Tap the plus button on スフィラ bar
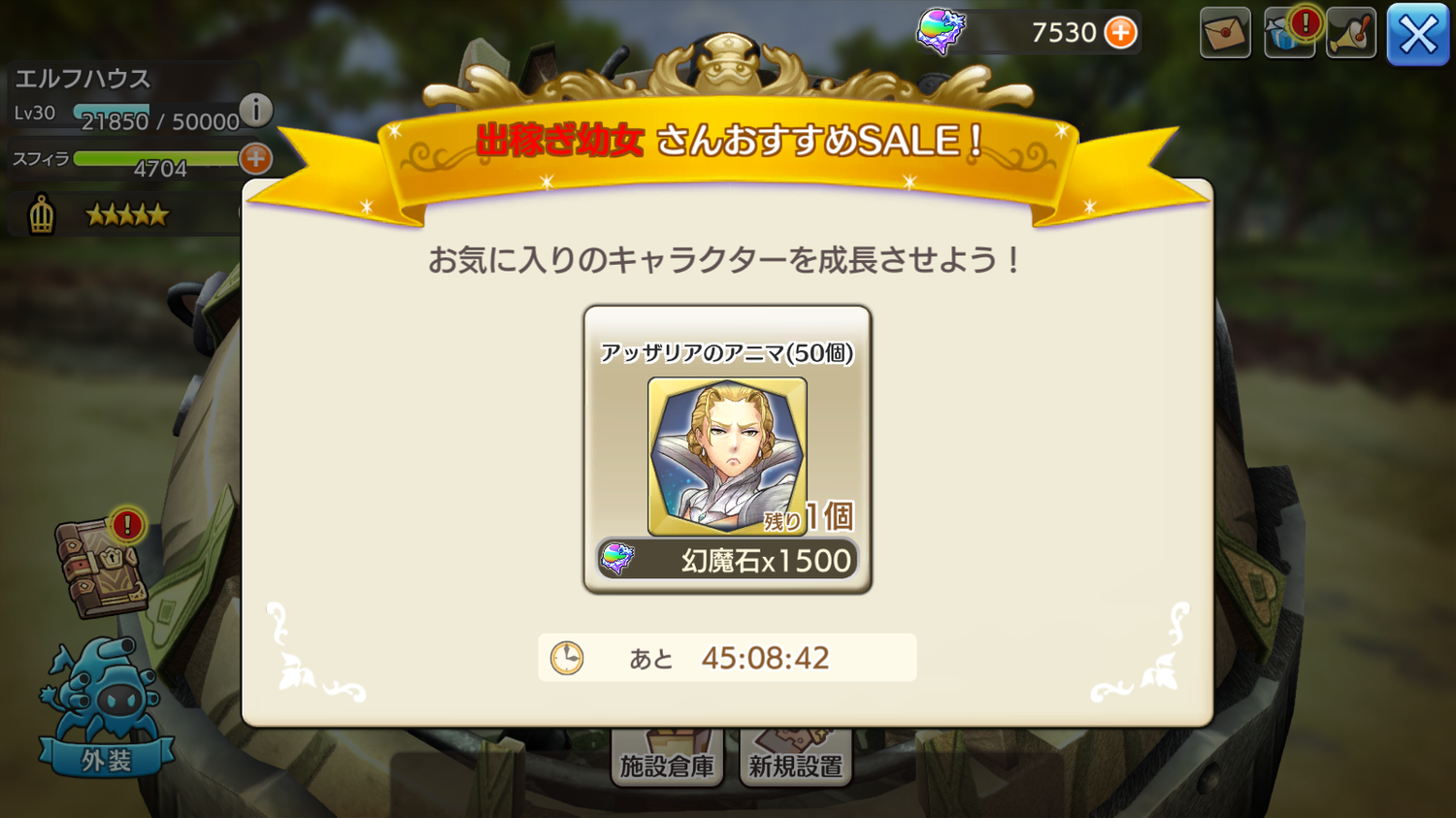 click(x=255, y=158)
